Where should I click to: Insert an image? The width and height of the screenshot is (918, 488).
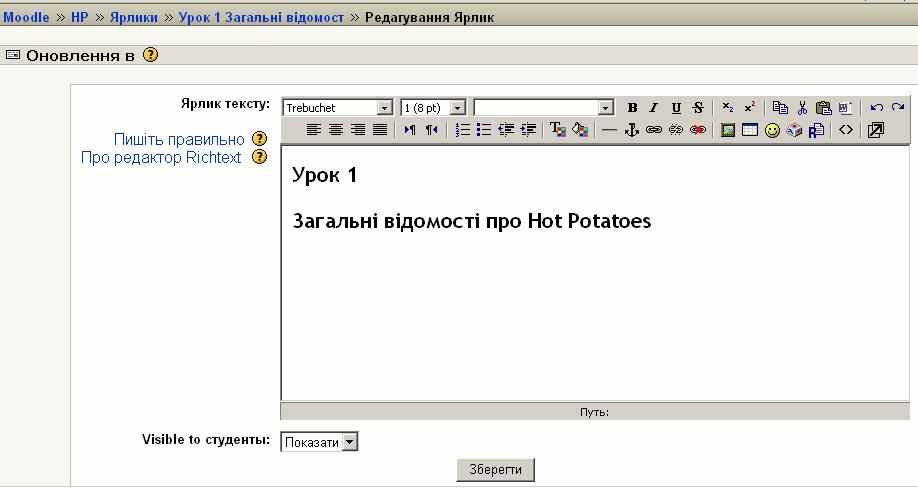728,130
